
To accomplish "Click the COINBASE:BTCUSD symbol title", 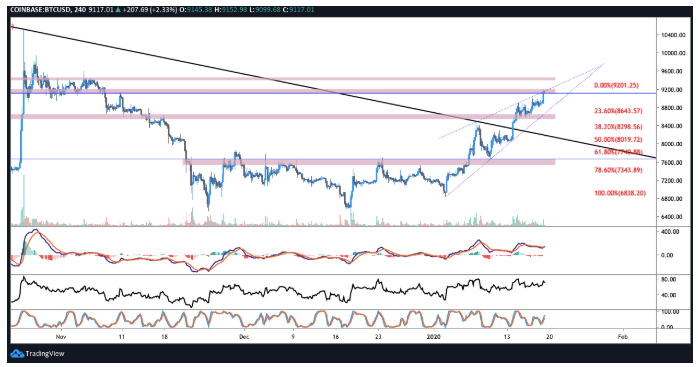I will coord(41,9).
